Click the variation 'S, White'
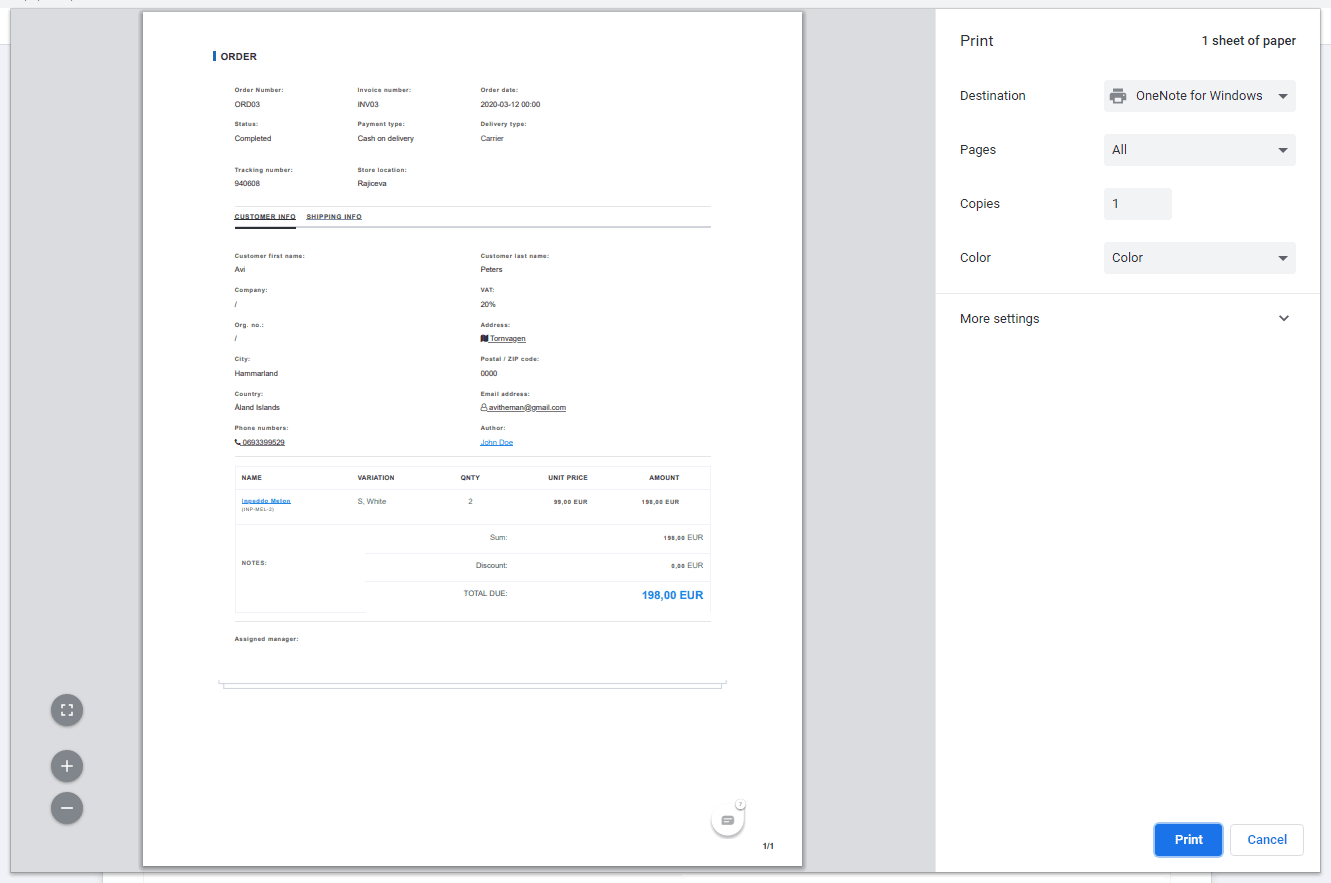The height and width of the screenshot is (883, 1331). click(x=372, y=501)
